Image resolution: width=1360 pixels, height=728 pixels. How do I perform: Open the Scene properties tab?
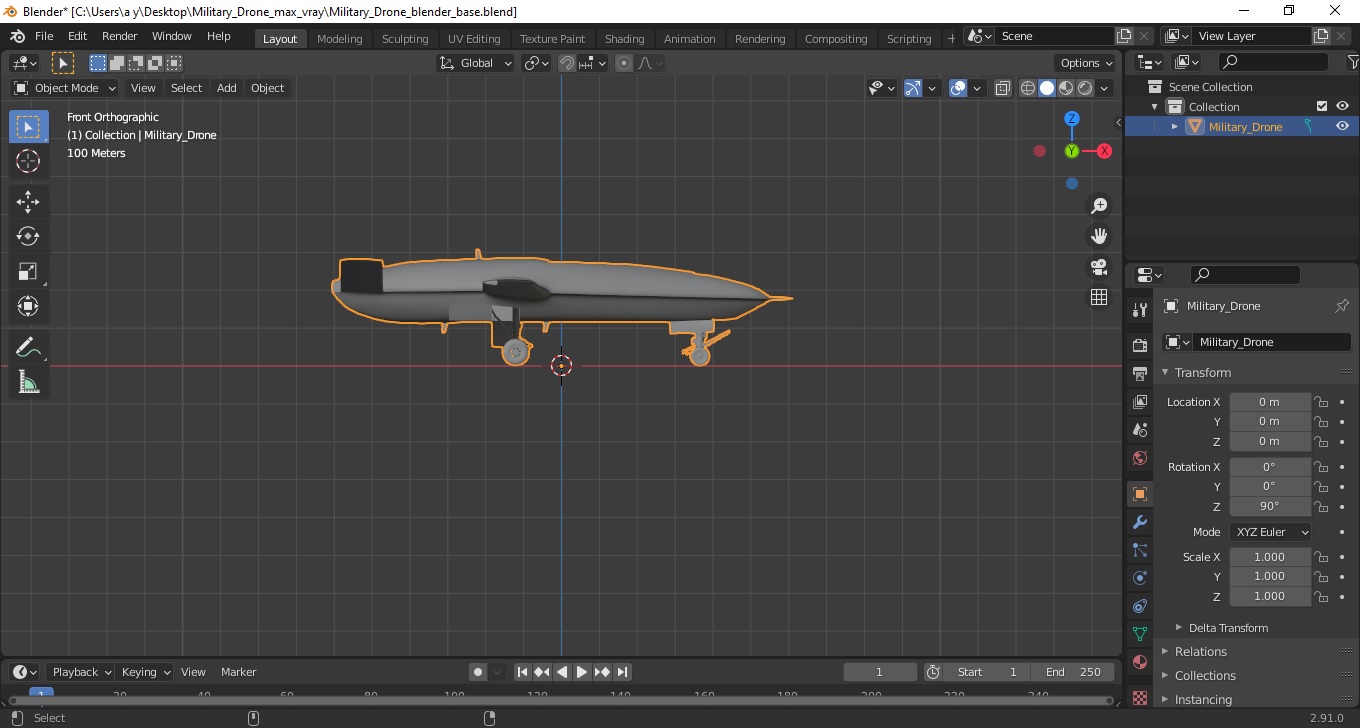pyautogui.click(x=1139, y=430)
